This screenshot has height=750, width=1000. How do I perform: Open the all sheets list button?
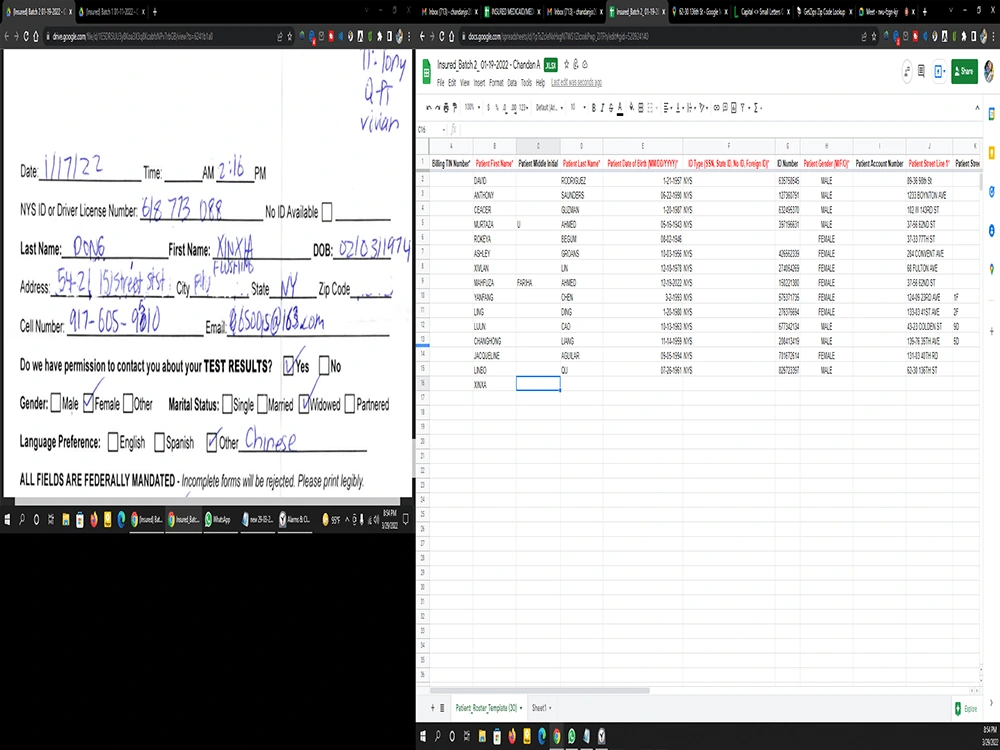pos(442,708)
